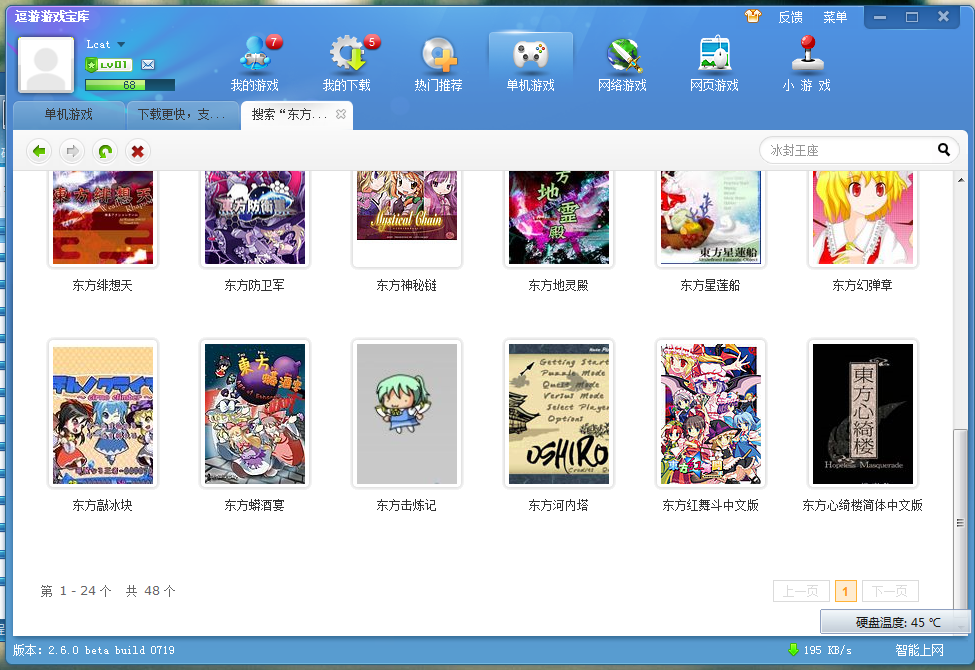Open 东方蟒酒宴 game cover
The width and height of the screenshot is (975, 670).
coord(255,414)
